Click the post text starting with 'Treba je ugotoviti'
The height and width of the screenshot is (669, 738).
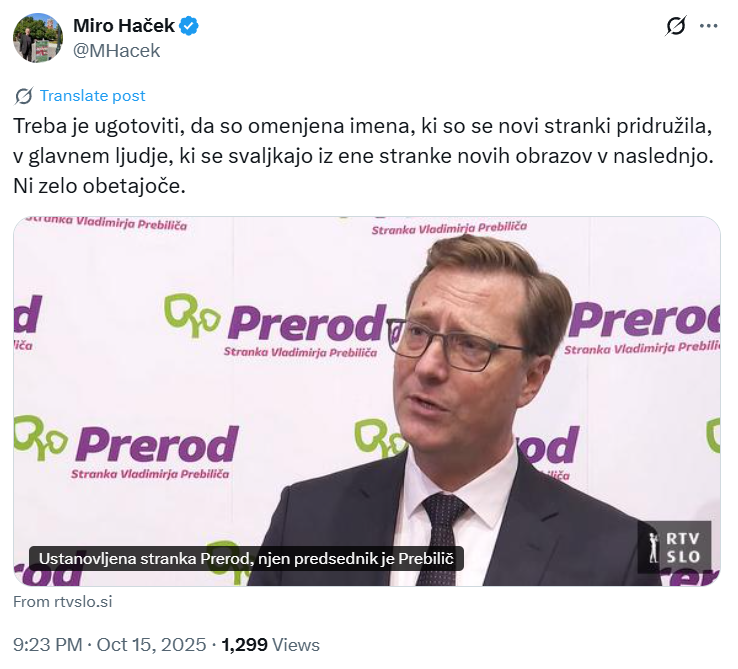click(360, 128)
